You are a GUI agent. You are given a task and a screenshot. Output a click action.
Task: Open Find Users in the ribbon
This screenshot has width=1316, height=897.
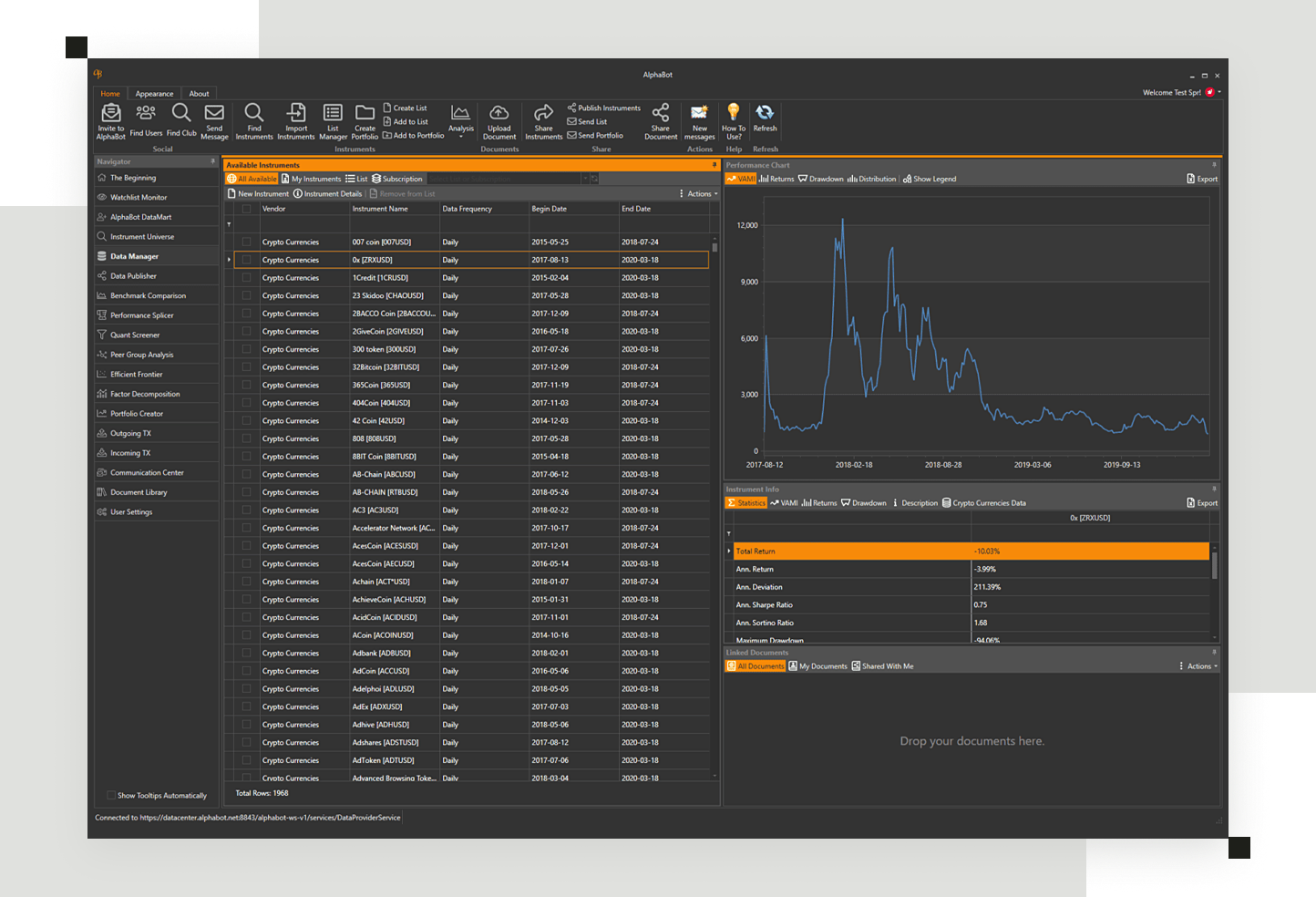point(146,113)
